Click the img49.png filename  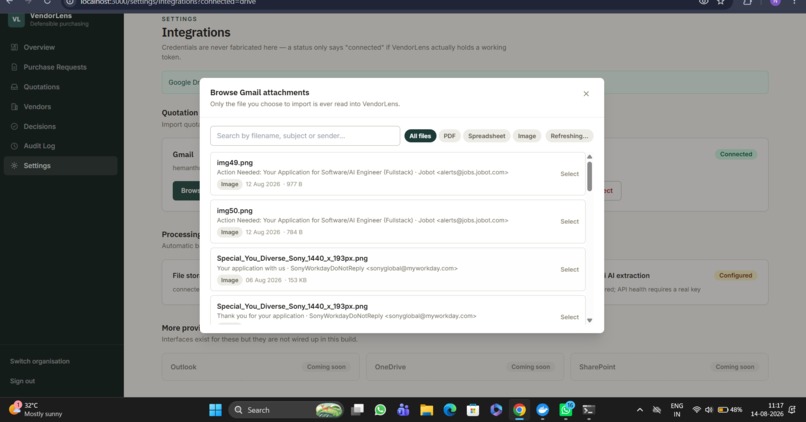pos(234,162)
